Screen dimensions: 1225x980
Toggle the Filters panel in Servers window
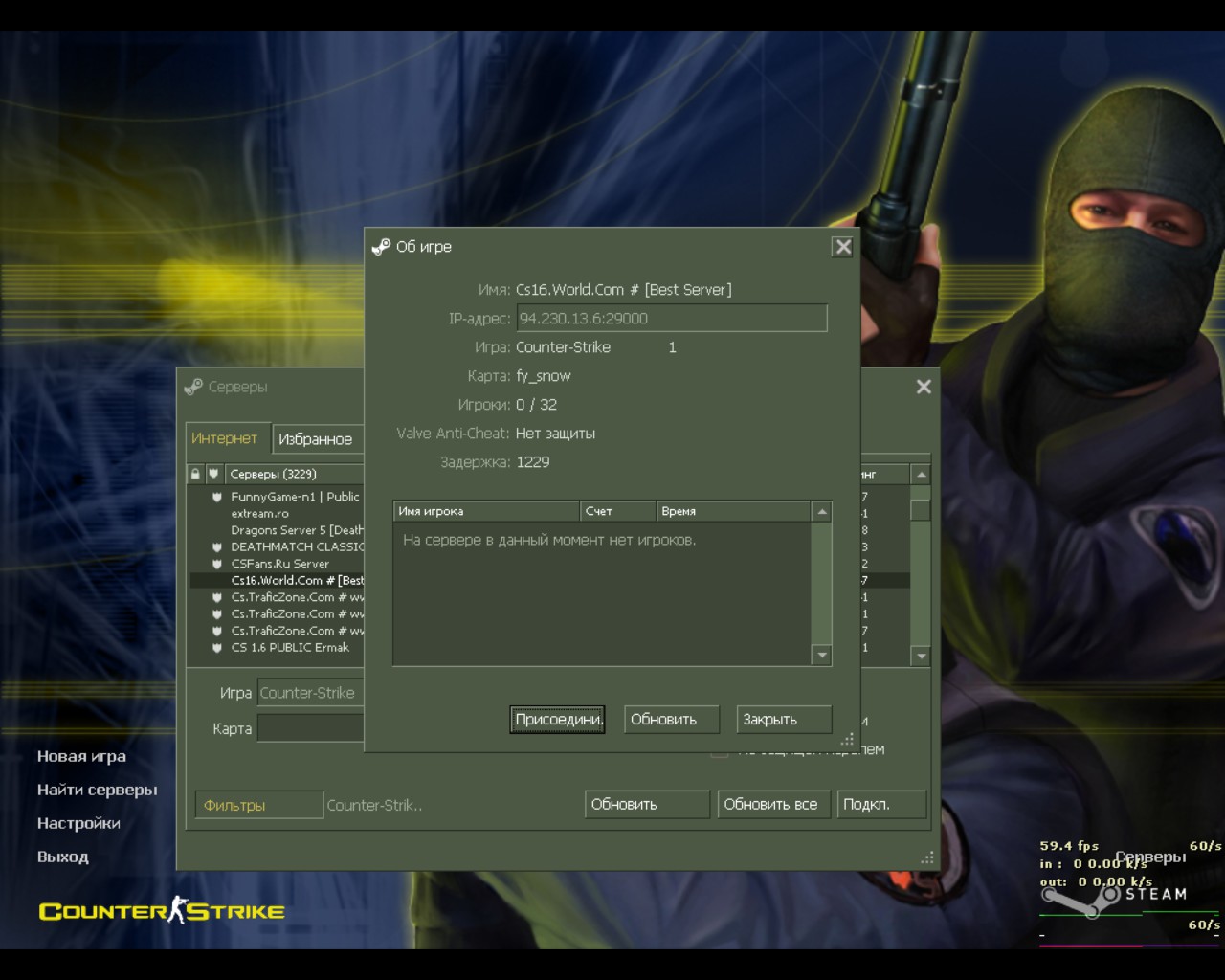pos(258,805)
